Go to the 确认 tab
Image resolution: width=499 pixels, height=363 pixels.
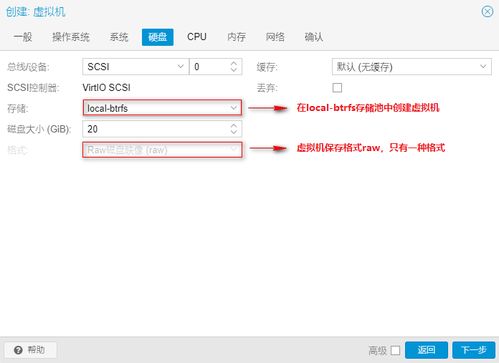(314, 37)
